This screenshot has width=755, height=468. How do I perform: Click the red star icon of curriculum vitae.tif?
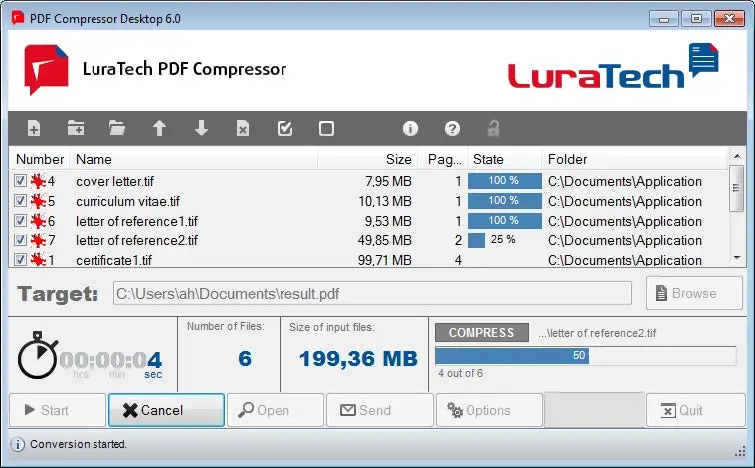[x=38, y=201]
